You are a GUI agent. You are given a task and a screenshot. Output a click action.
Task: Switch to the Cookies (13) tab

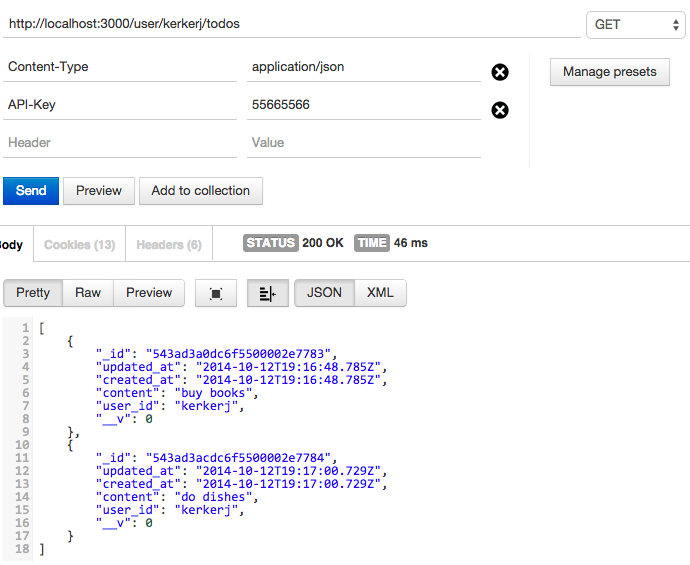pyautogui.click(x=79, y=244)
